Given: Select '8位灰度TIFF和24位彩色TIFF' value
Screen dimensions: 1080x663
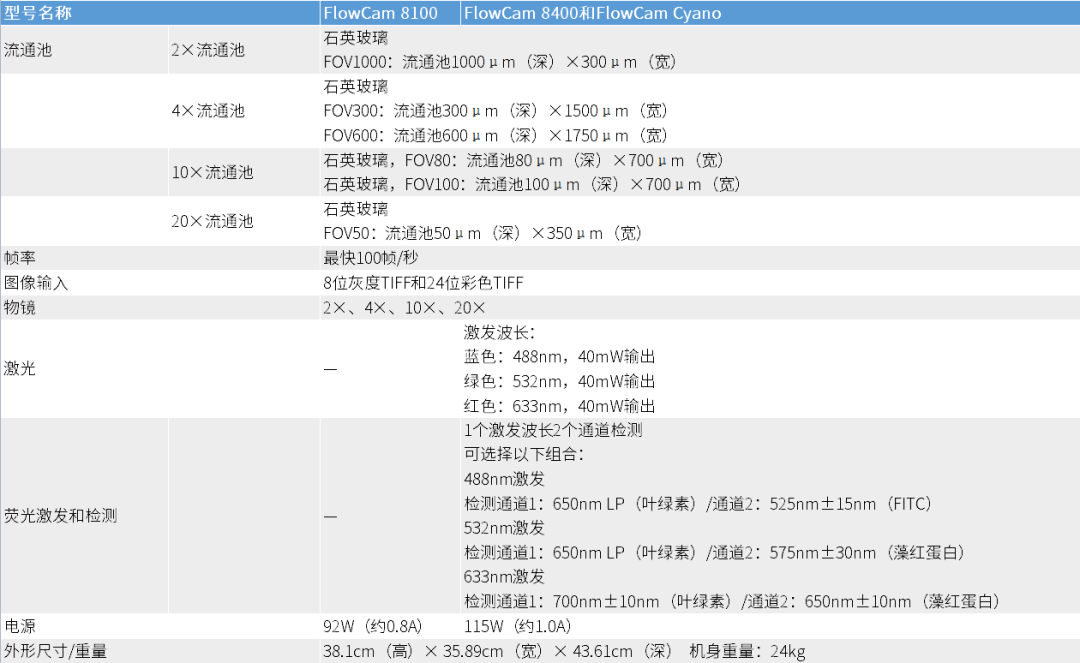Looking at the screenshot, I should tap(424, 282).
